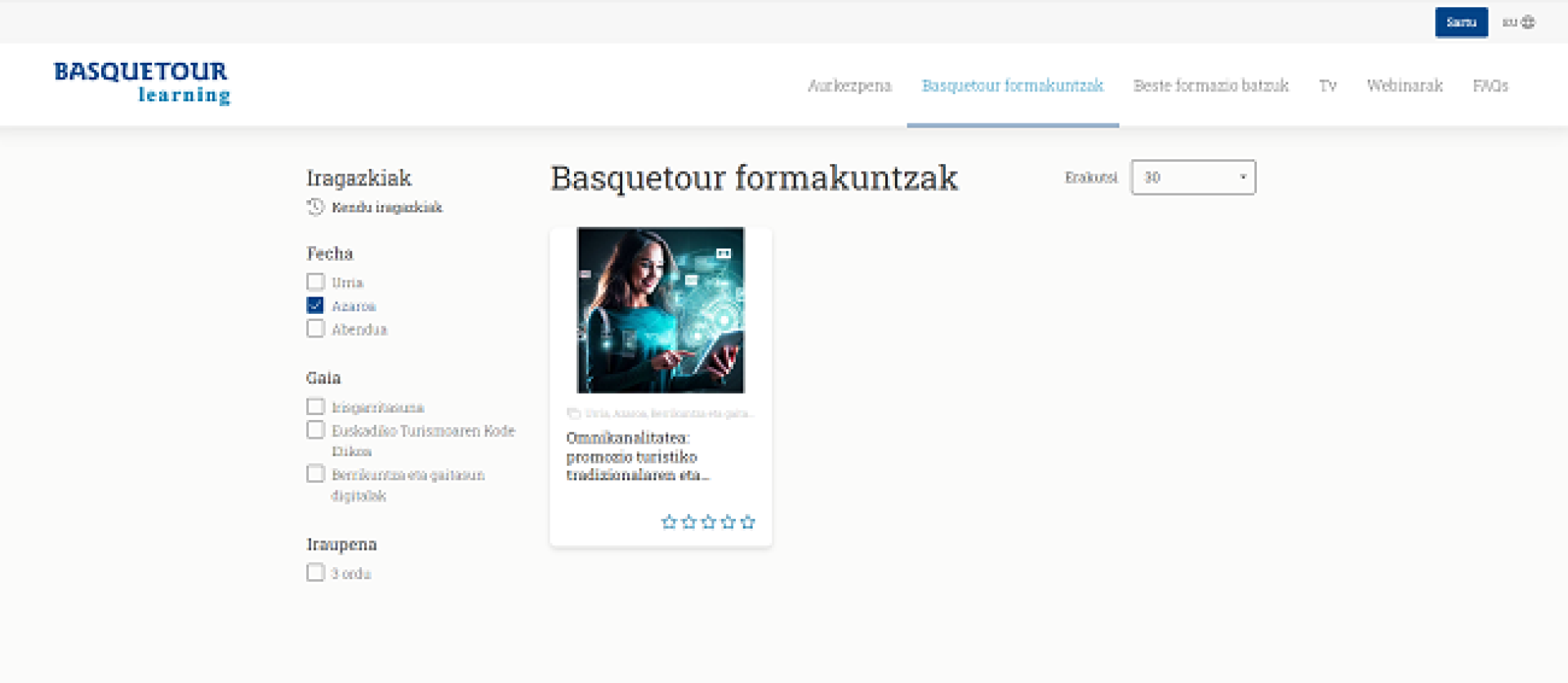This screenshot has width=1568, height=683.
Task: Uncheck the Azaroa date filter
Action: tap(315, 306)
